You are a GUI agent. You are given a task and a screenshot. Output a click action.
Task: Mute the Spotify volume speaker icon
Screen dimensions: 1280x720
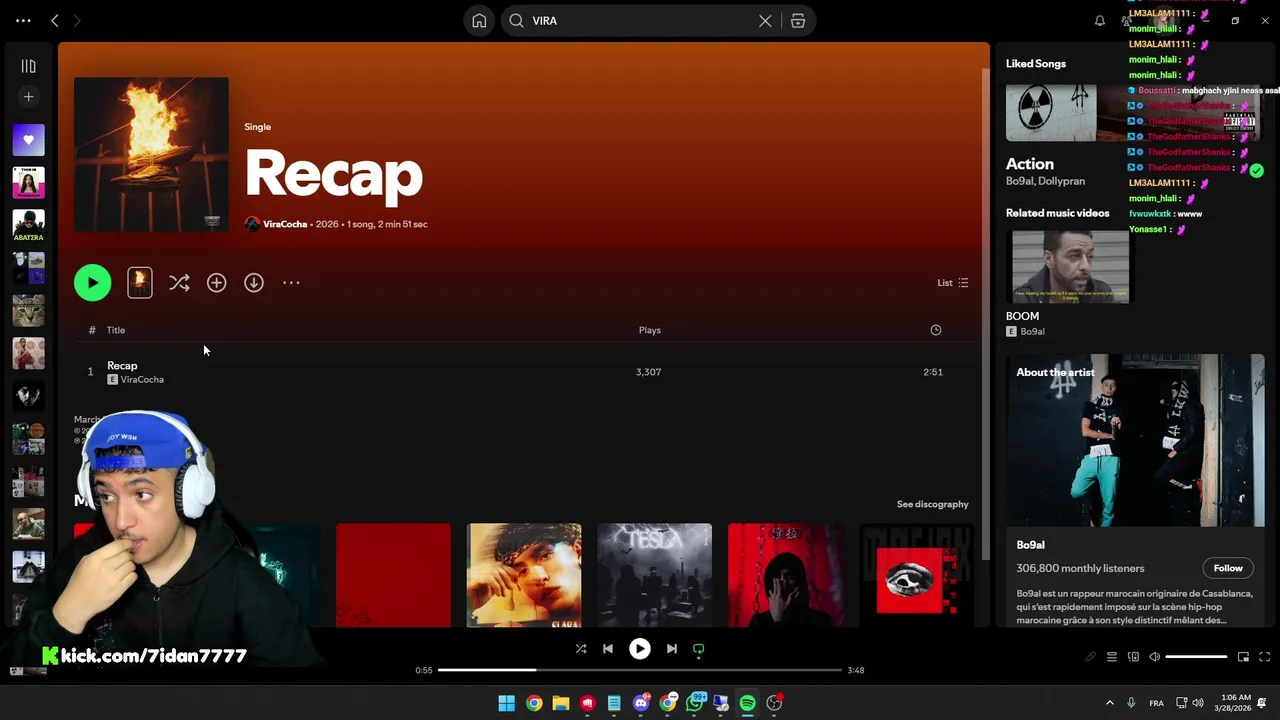(1154, 657)
